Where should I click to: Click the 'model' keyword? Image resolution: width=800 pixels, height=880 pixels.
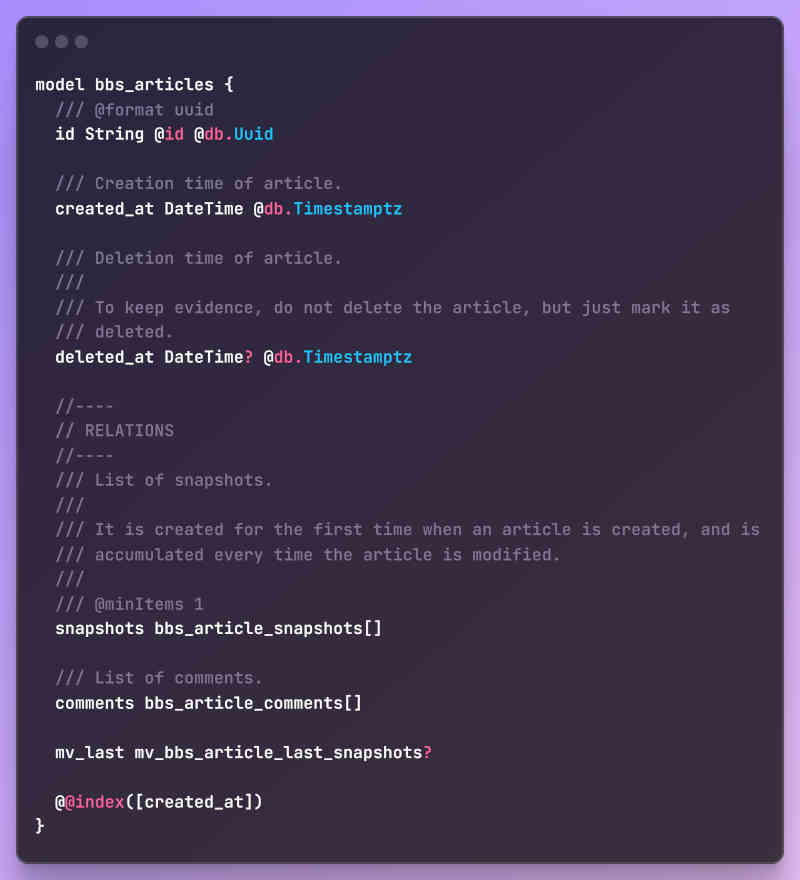coord(60,85)
